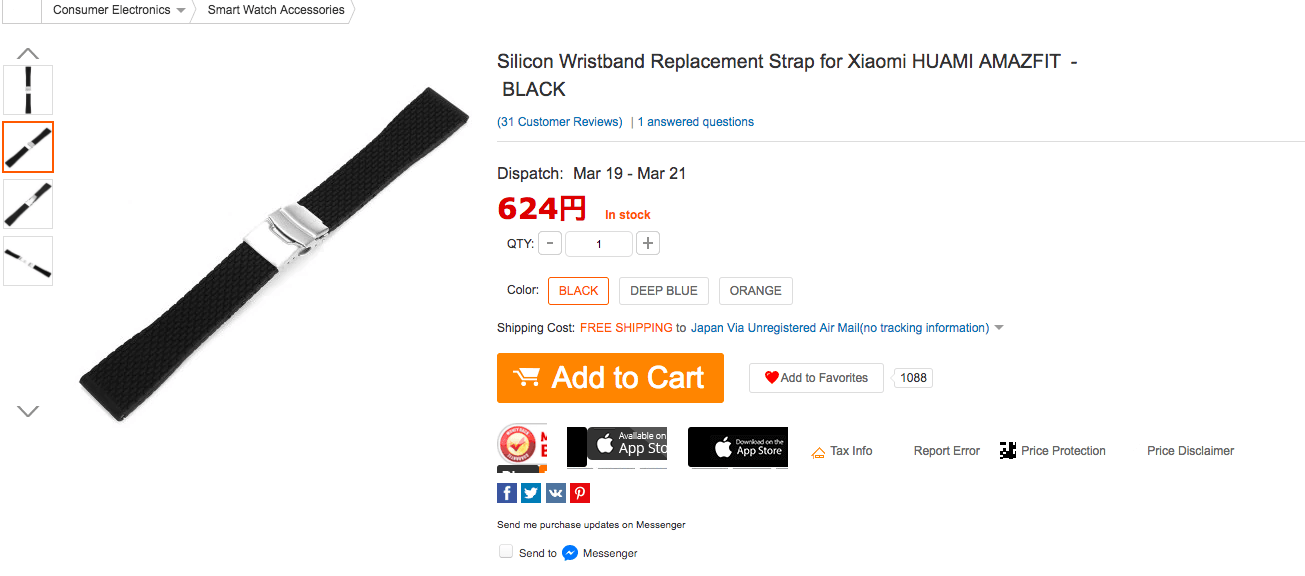Open the 31 Customer Reviews link
The width and height of the screenshot is (1305, 576).
pyautogui.click(x=560, y=122)
